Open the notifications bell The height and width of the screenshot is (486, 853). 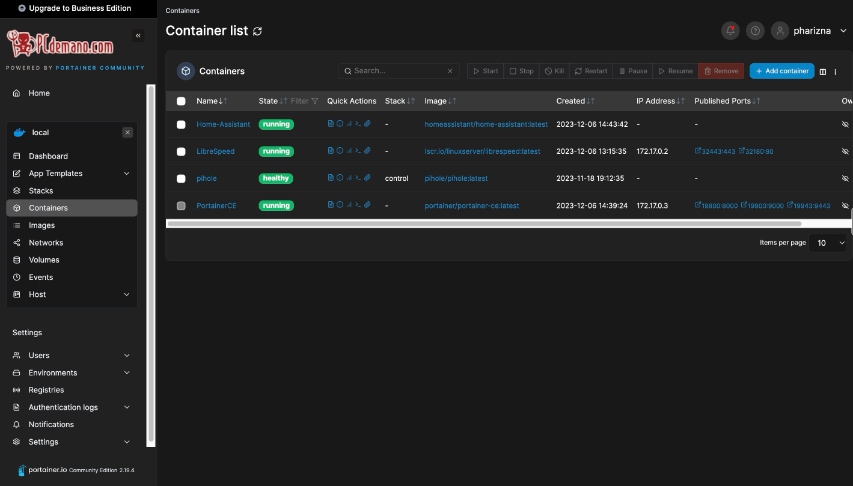730,30
